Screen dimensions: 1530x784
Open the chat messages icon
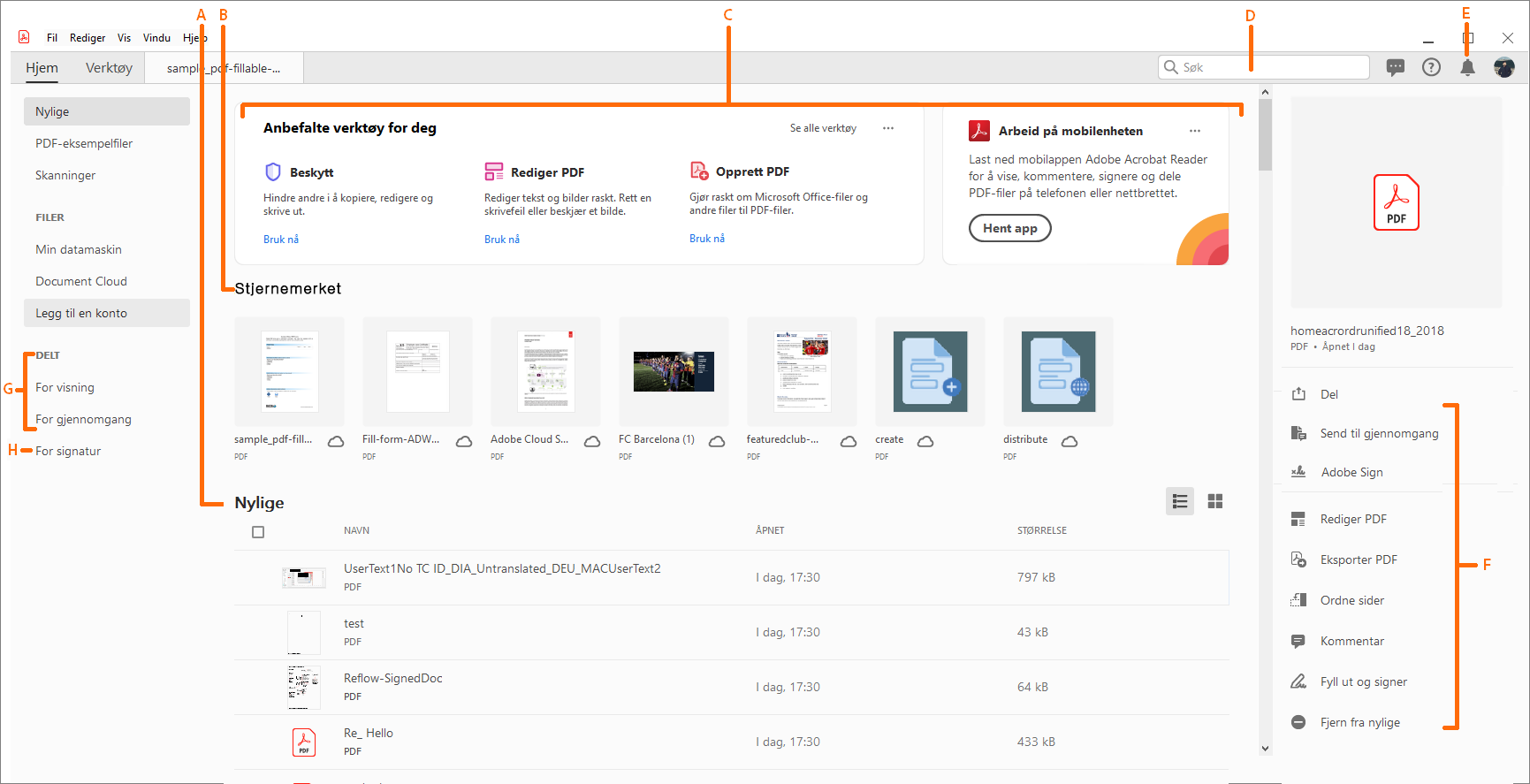pyautogui.click(x=1396, y=67)
